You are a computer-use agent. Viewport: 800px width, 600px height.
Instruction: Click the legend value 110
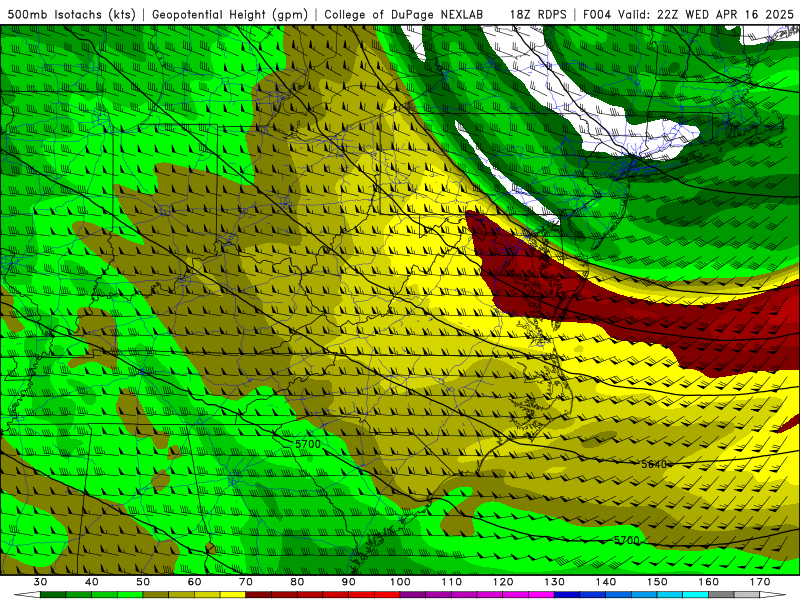point(452,582)
